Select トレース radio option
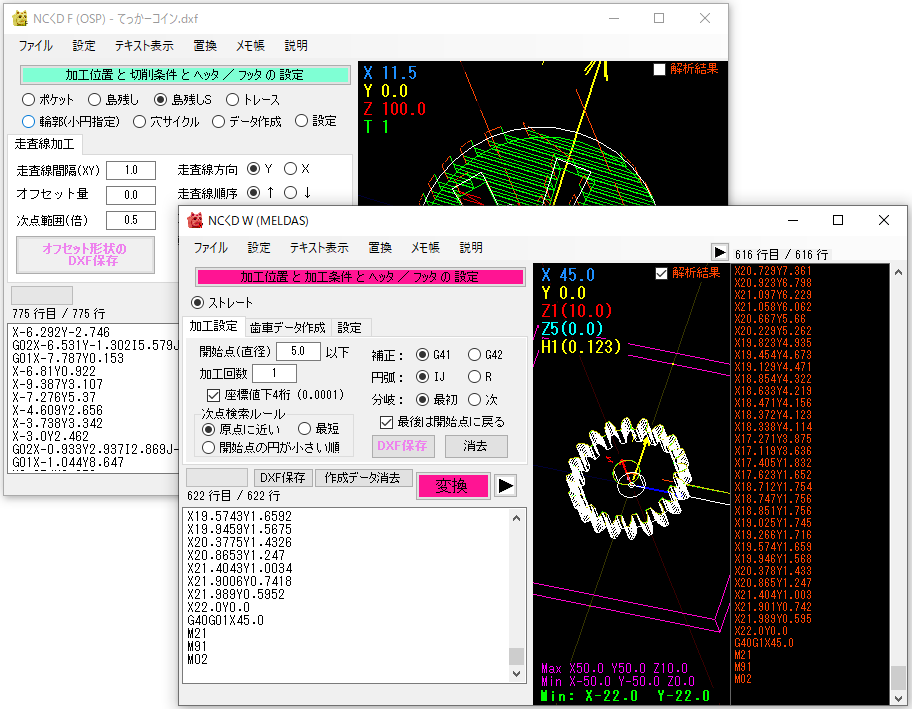Viewport: 912px width, 709px height. [232, 99]
